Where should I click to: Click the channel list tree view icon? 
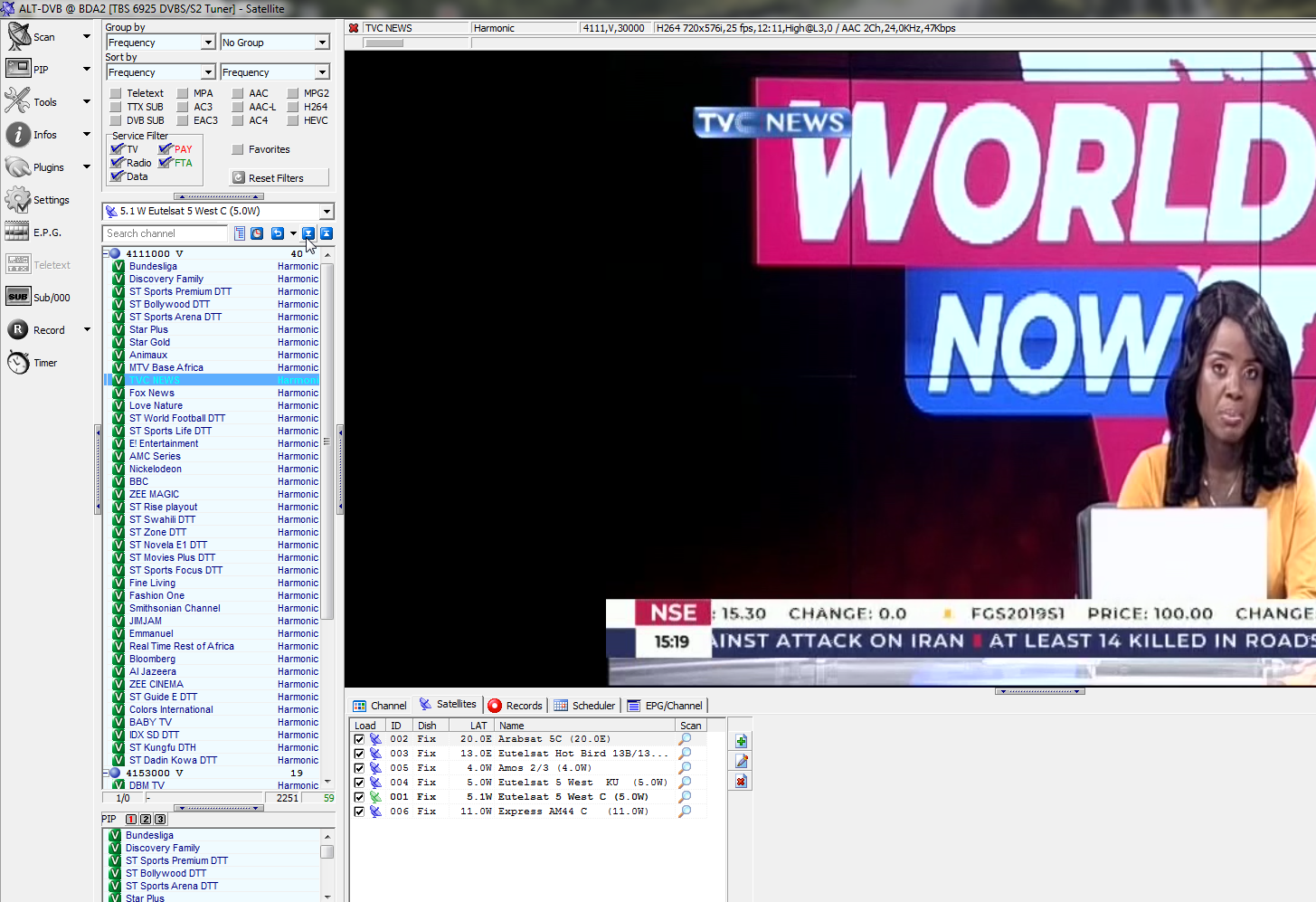[240, 233]
